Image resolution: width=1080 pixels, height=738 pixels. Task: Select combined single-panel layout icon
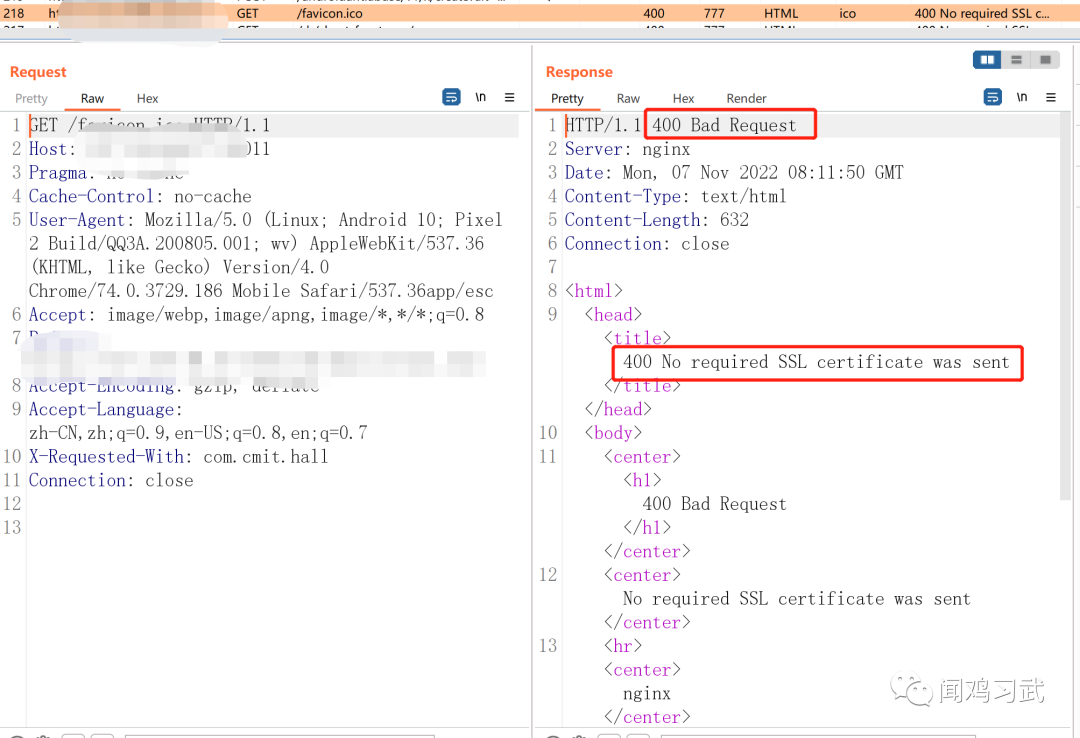(x=1045, y=60)
